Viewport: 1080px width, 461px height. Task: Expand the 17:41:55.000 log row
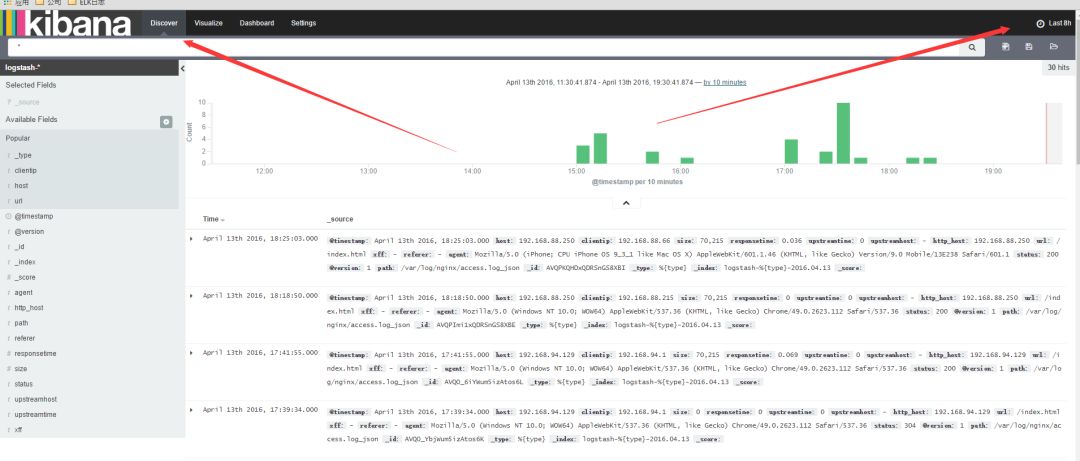pyautogui.click(x=191, y=353)
